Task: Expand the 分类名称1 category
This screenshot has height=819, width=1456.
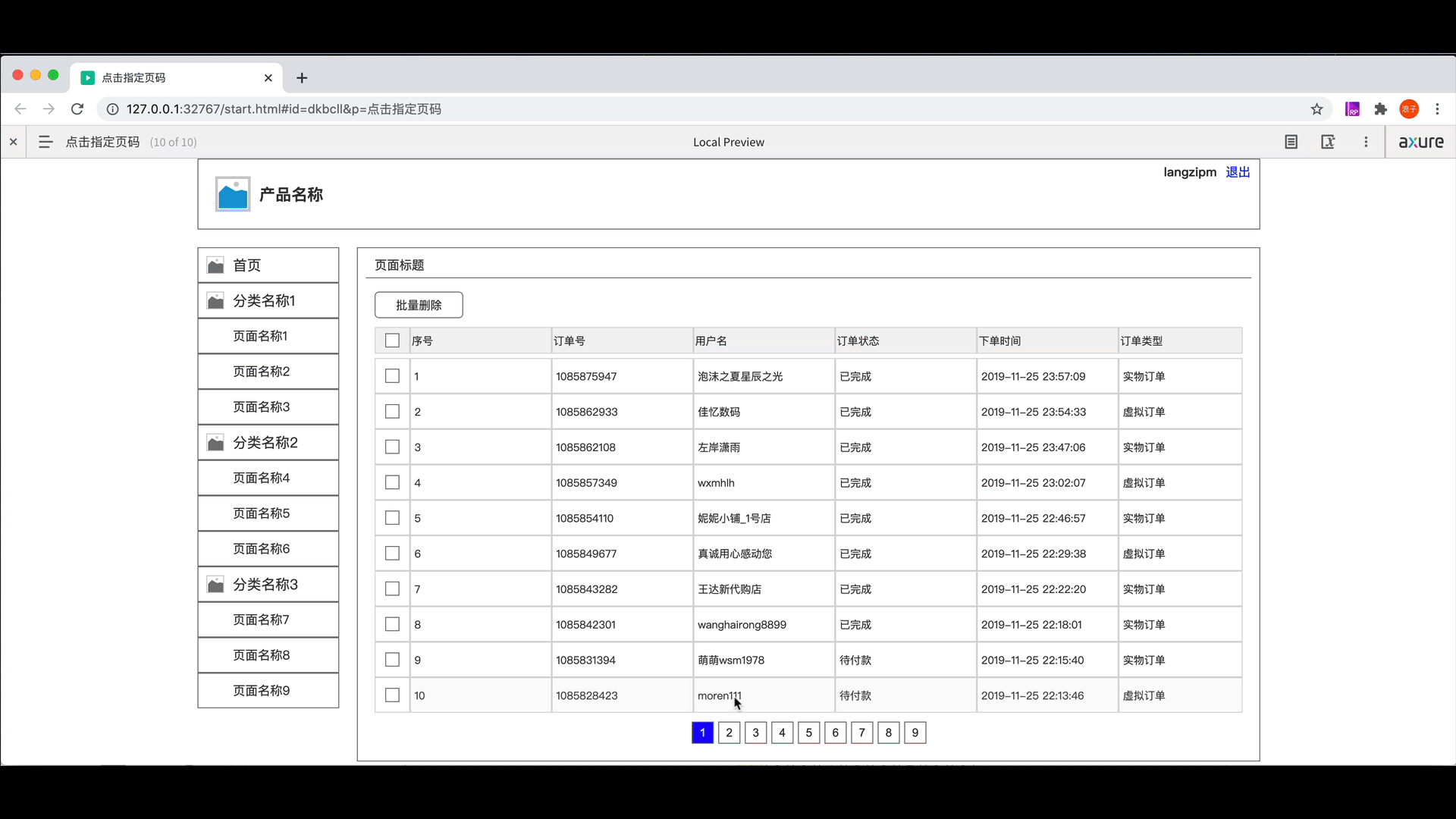Action: pyautogui.click(x=268, y=301)
